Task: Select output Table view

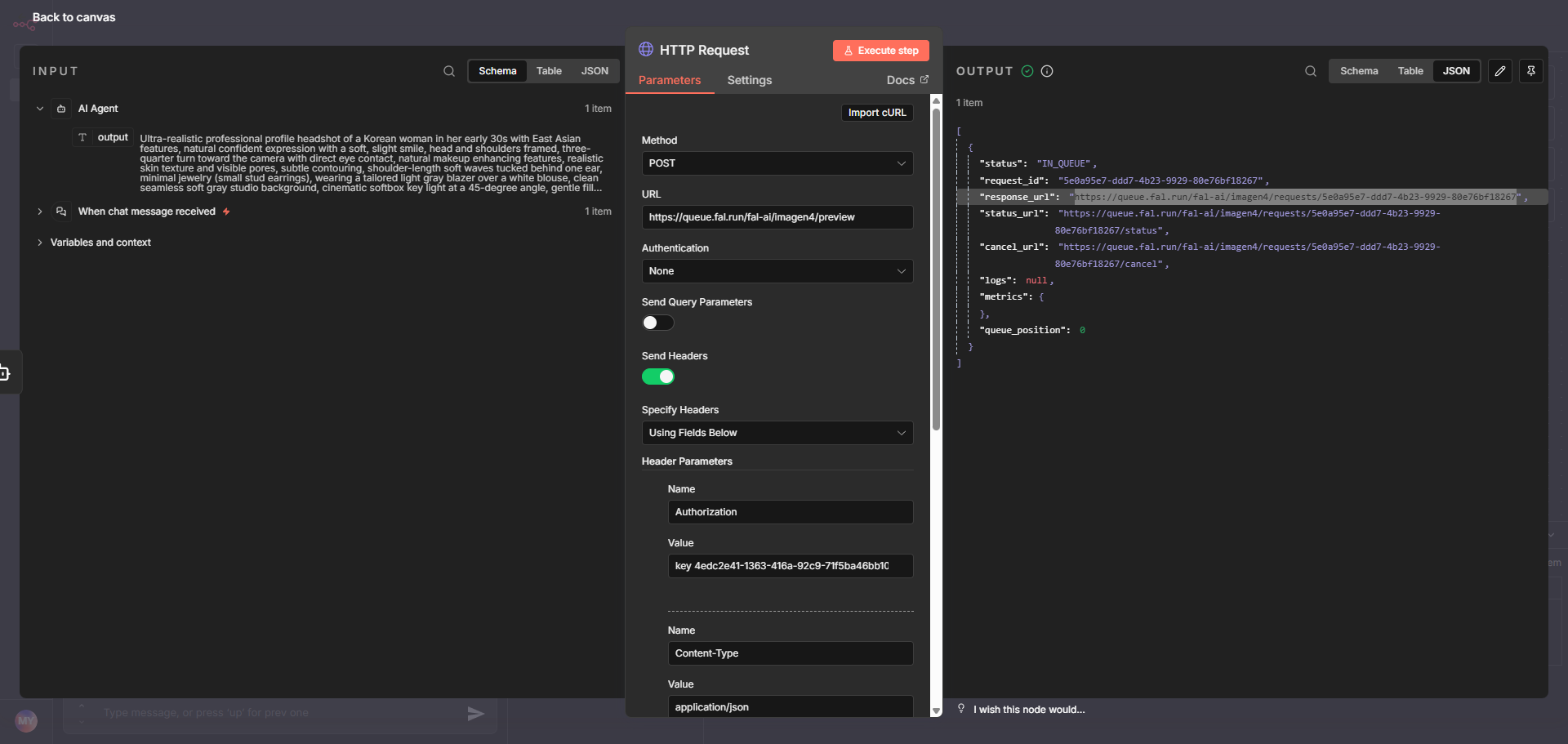Action: coord(1410,71)
